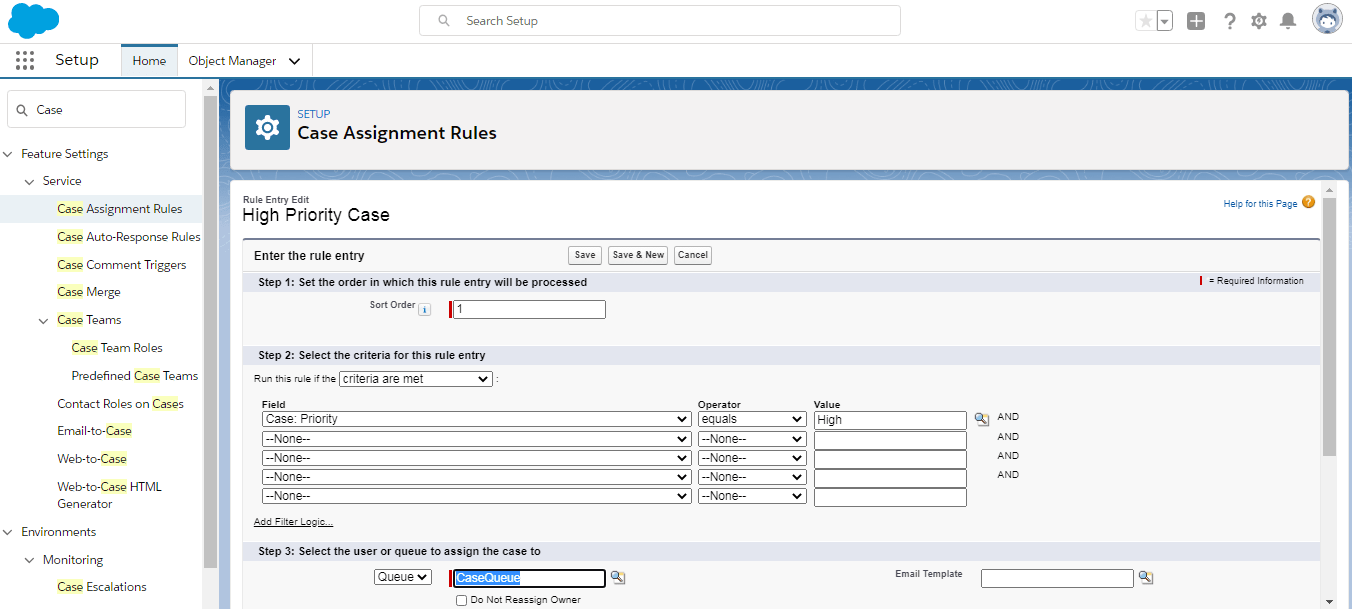Click the Add Filter Logic link
Image resolution: width=1352 pixels, height=609 pixels.
pos(293,522)
